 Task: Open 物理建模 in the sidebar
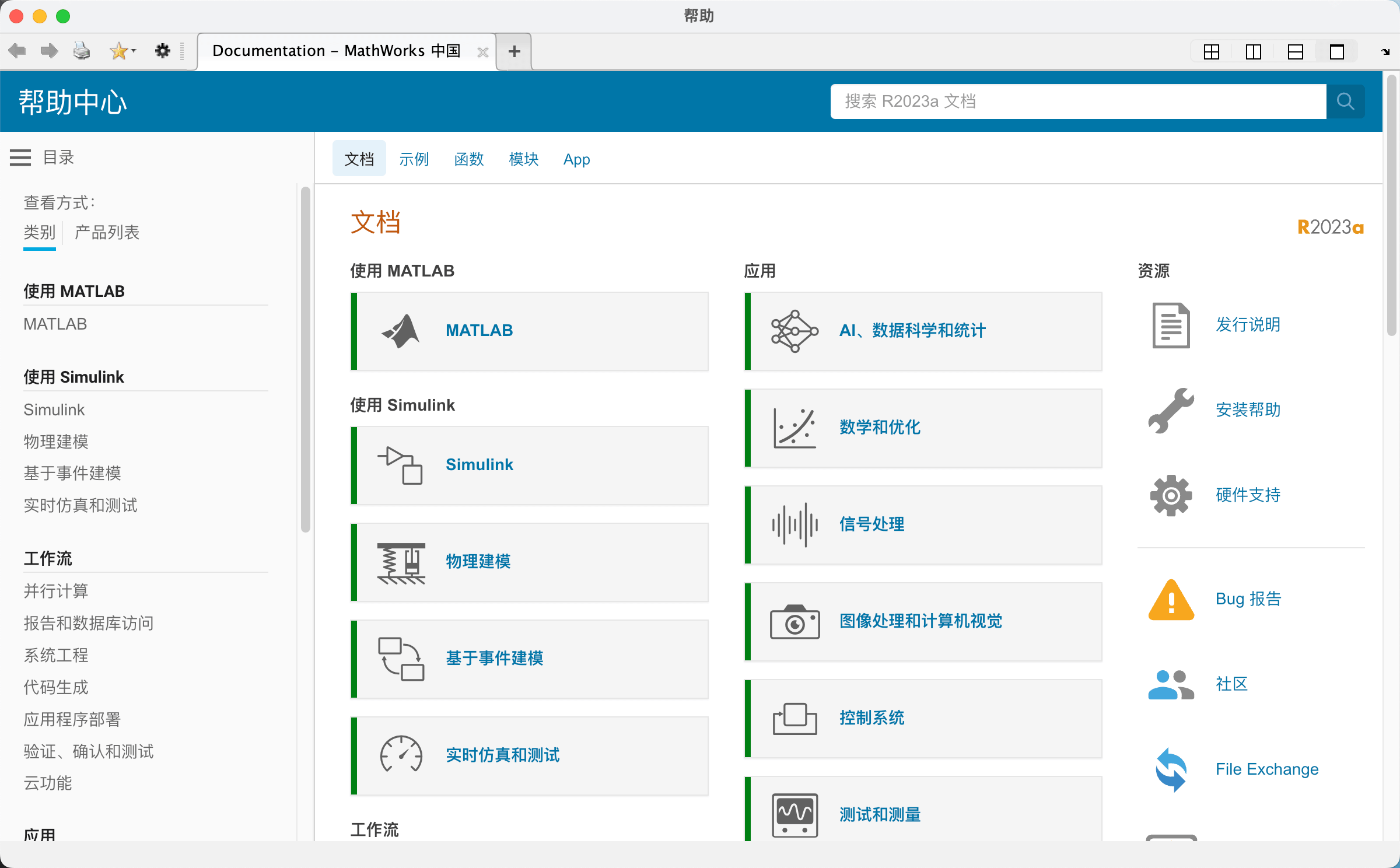click(x=56, y=442)
